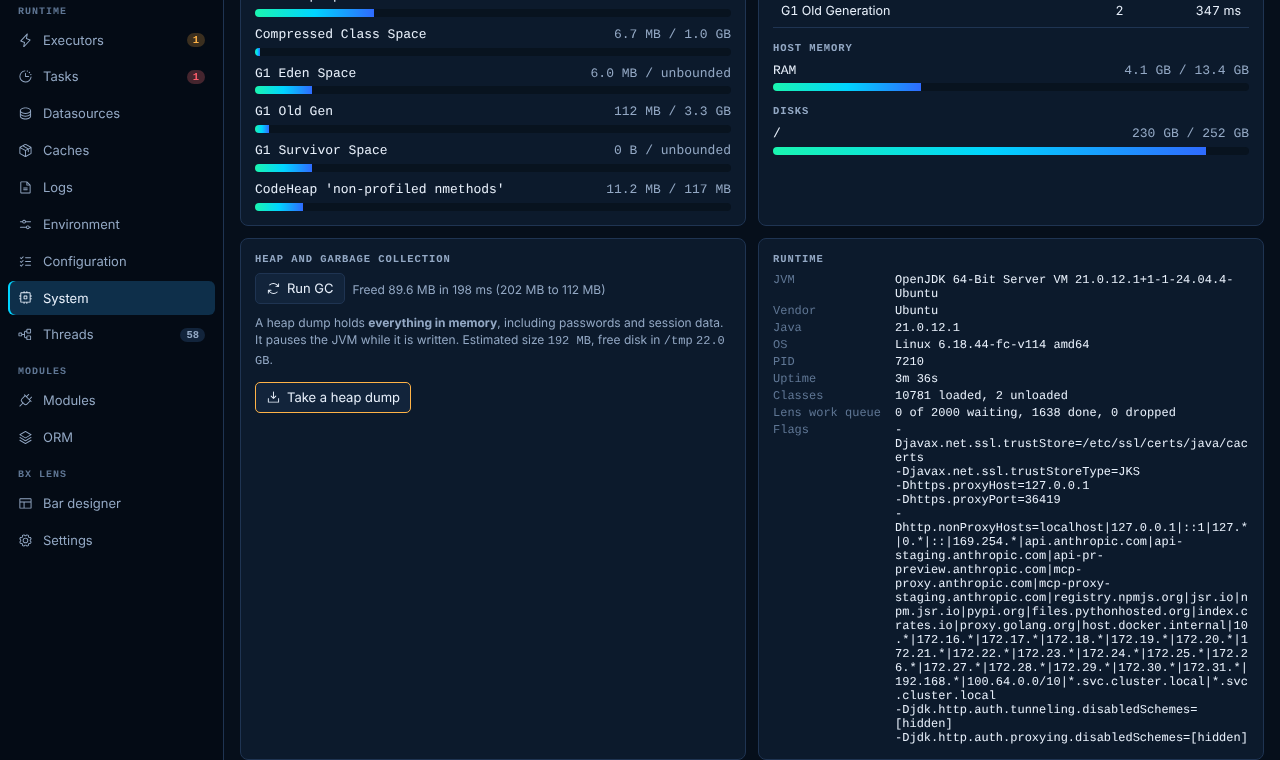Viewport: 1280px width, 760px height.
Task: Click the G1 Old Gen usage bar
Action: (493, 129)
